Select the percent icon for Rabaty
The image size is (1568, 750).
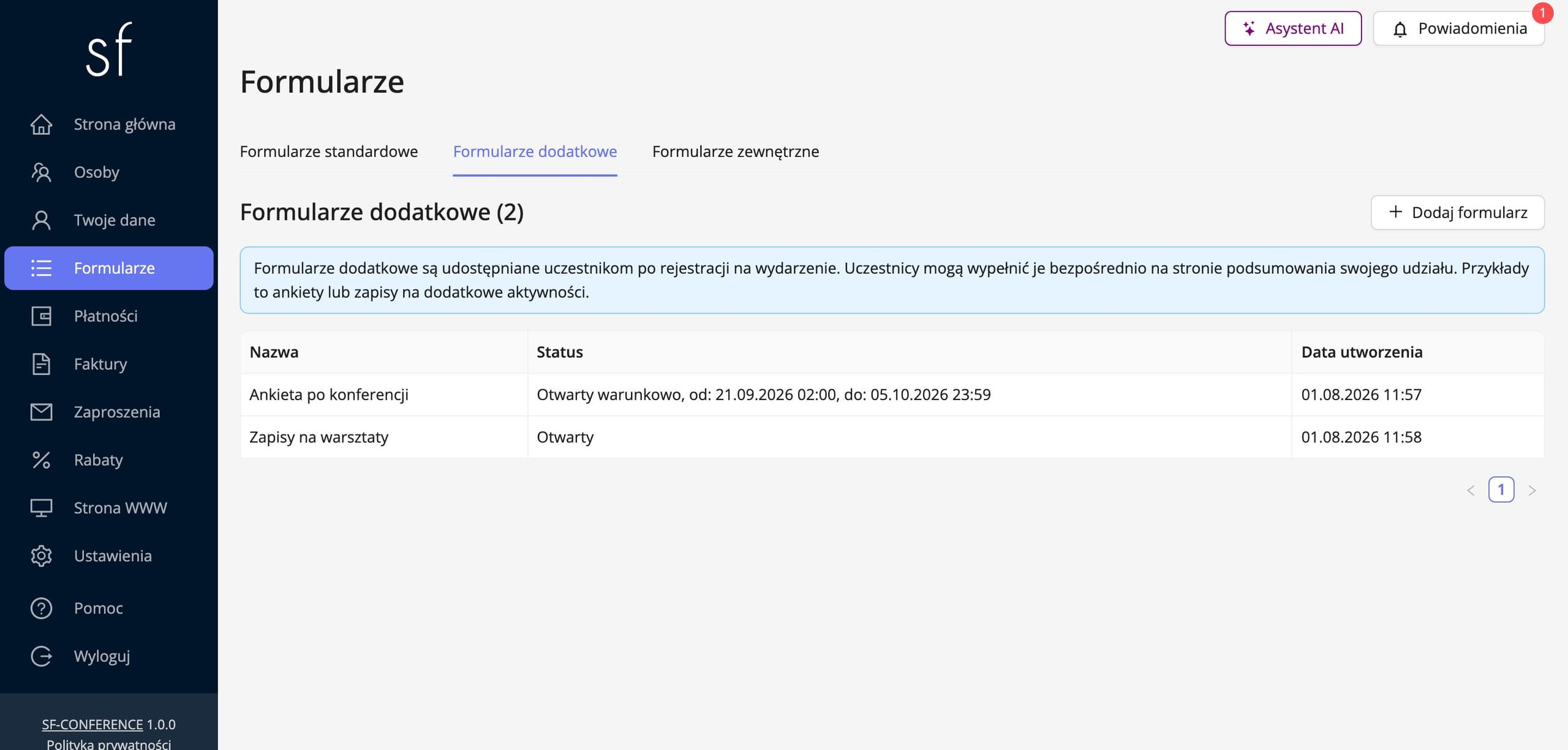pyautogui.click(x=41, y=460)
